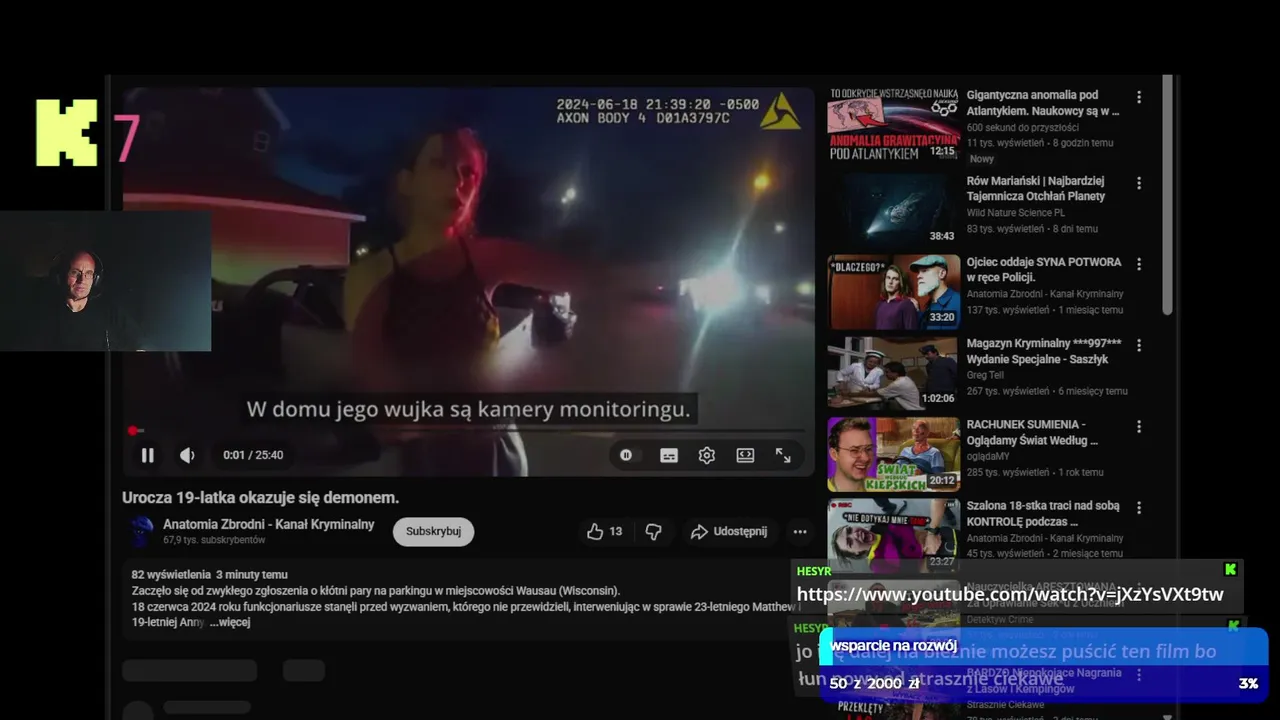Open Szalona 18-stka video title

[1043, 514]
